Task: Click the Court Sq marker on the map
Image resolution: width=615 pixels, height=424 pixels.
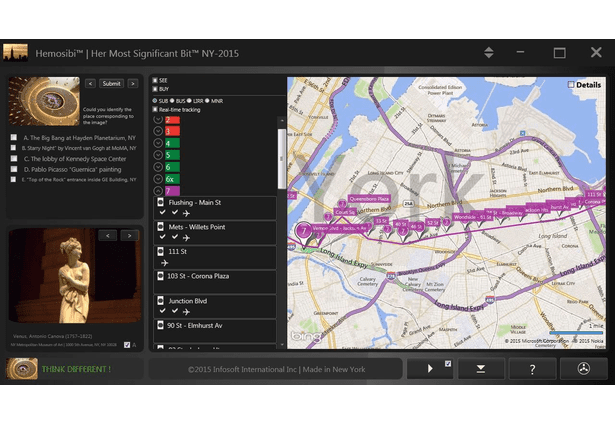Action: coord(344,212)
